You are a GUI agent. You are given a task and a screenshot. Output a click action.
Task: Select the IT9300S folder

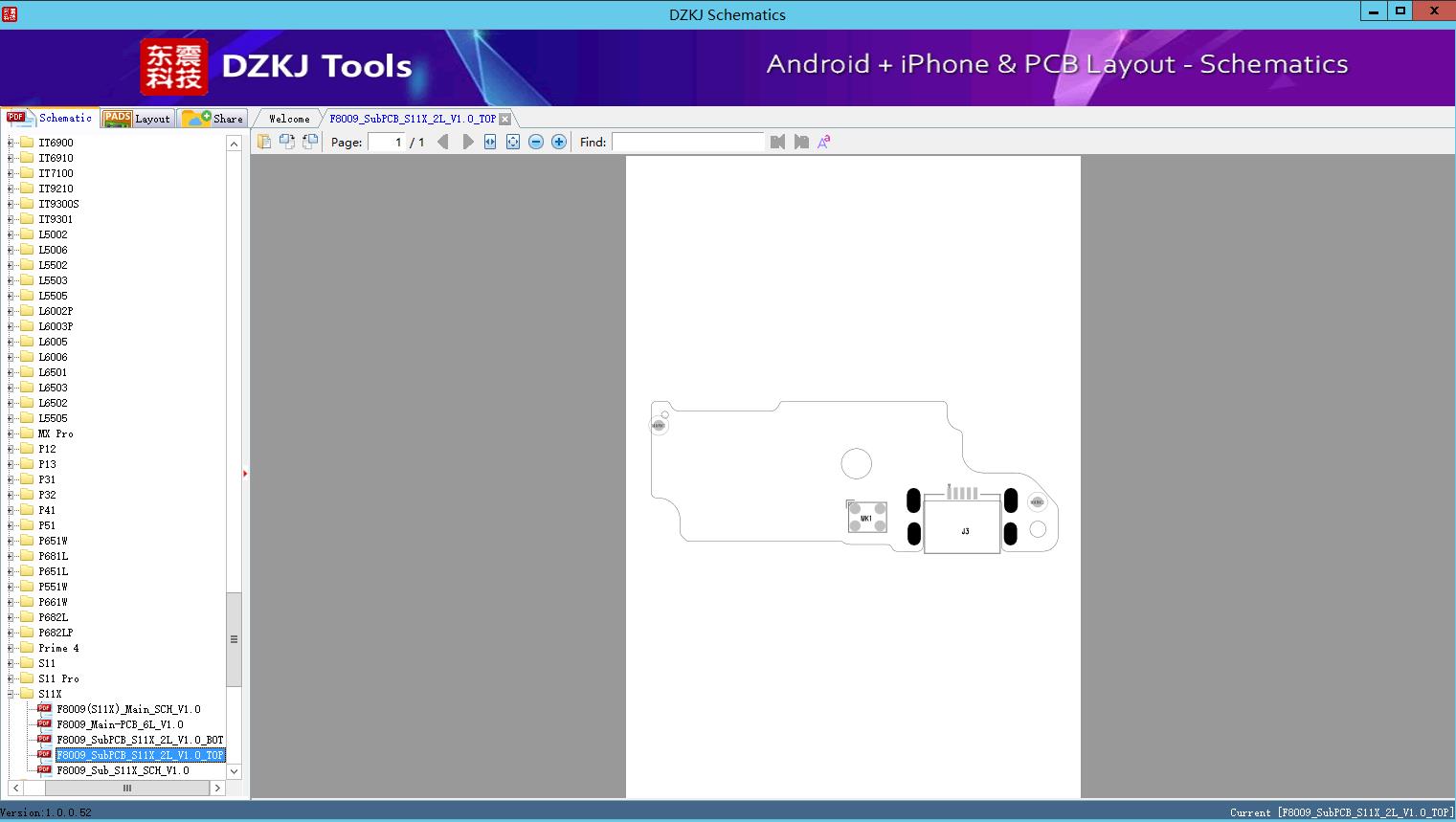click(58, 204)
